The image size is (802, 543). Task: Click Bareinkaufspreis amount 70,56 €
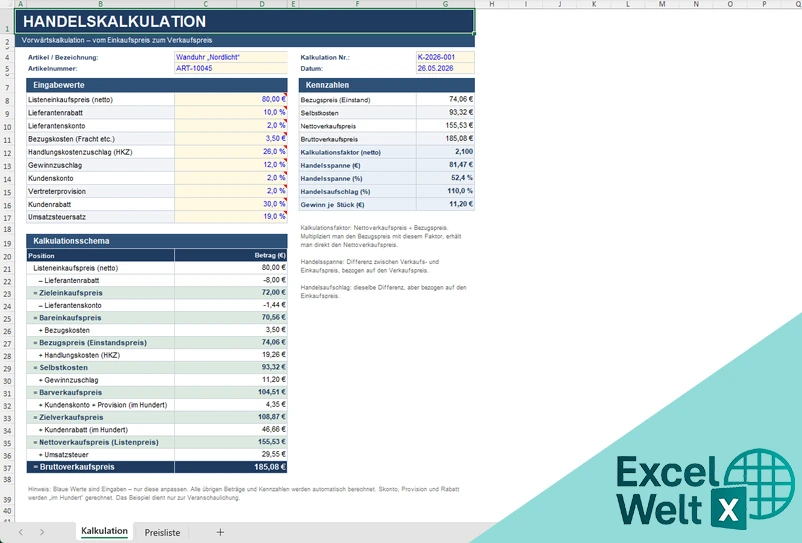point(231,318)
